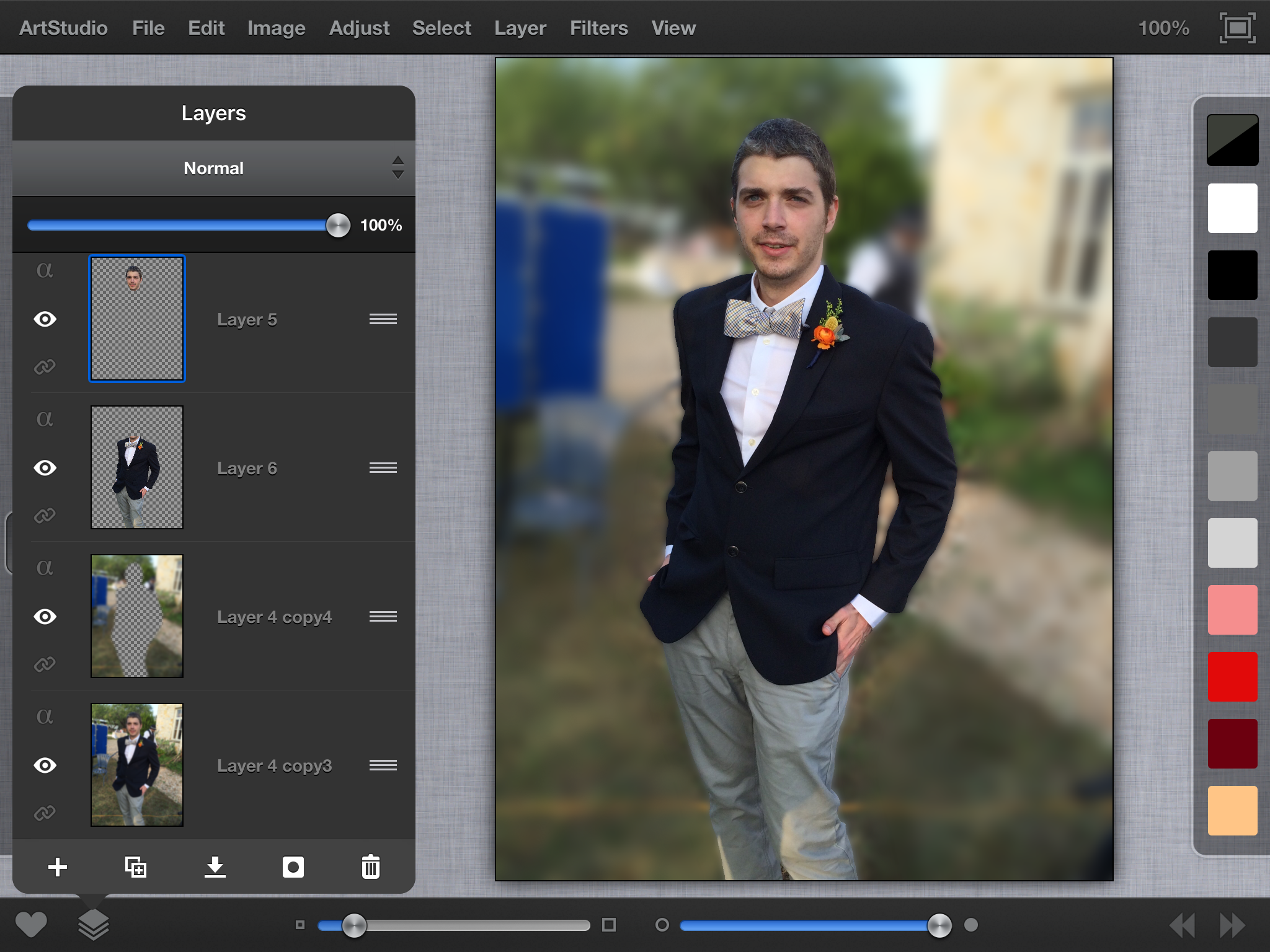
Task: Select Layer 4 copy3 thumbnail
Action: click(x=137, y=765)
